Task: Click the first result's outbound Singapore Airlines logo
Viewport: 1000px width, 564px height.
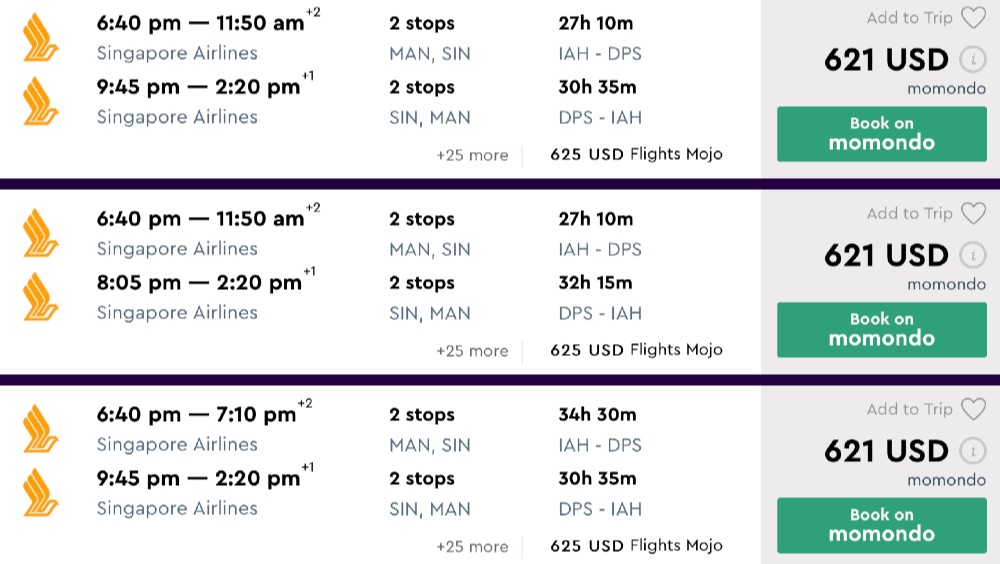Action: 41,37
